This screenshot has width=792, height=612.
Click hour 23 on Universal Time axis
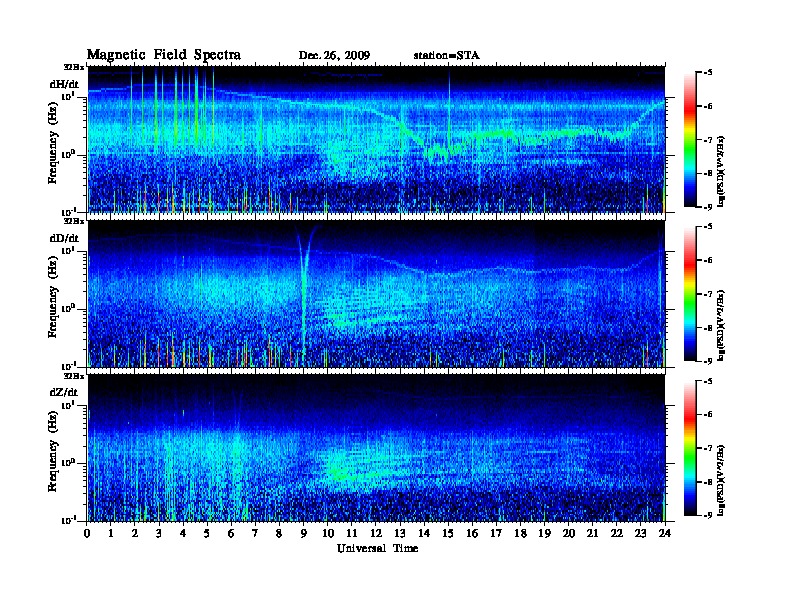pos(641,533)
